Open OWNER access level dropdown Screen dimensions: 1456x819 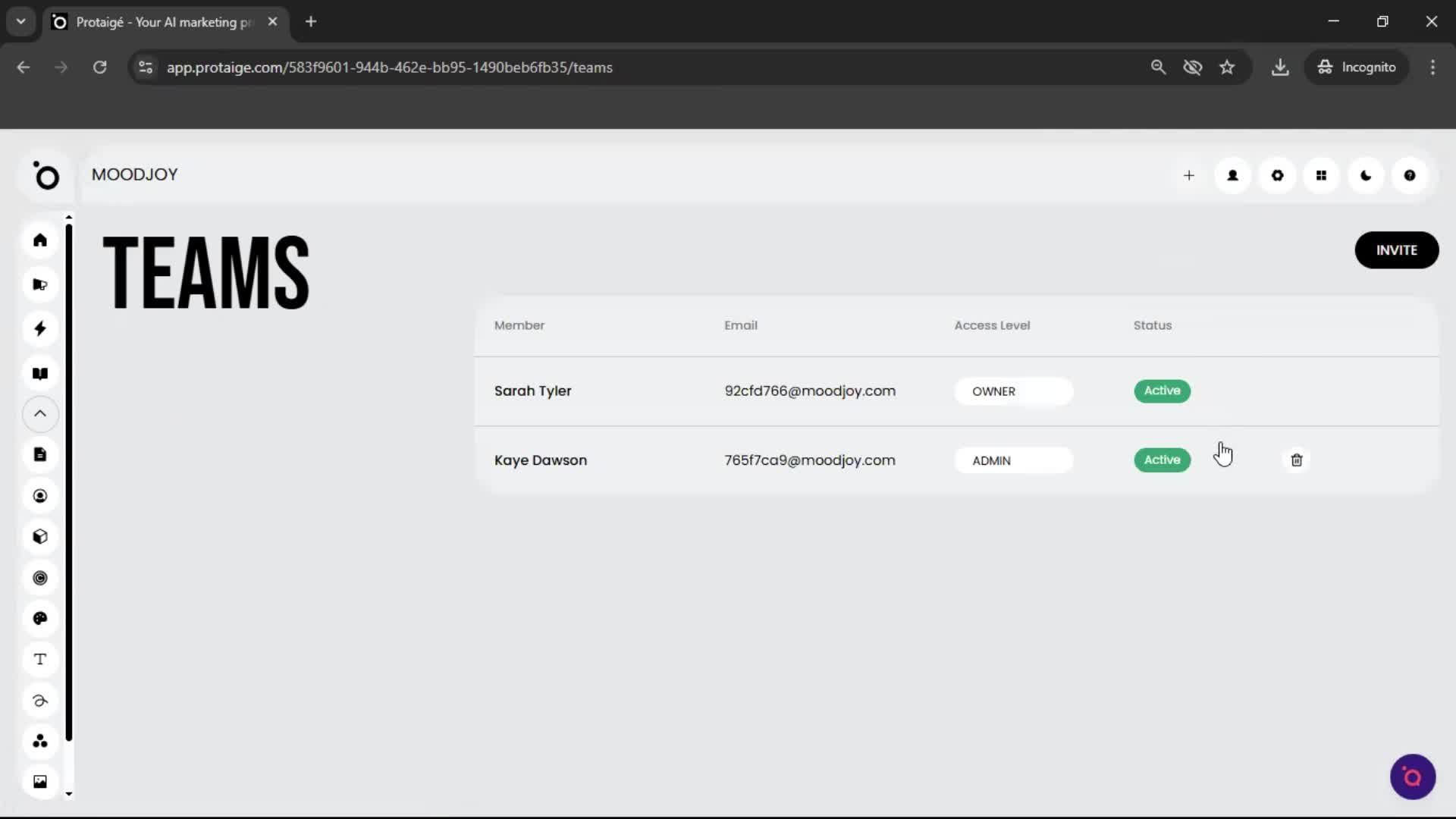(x=1013, y=391)
